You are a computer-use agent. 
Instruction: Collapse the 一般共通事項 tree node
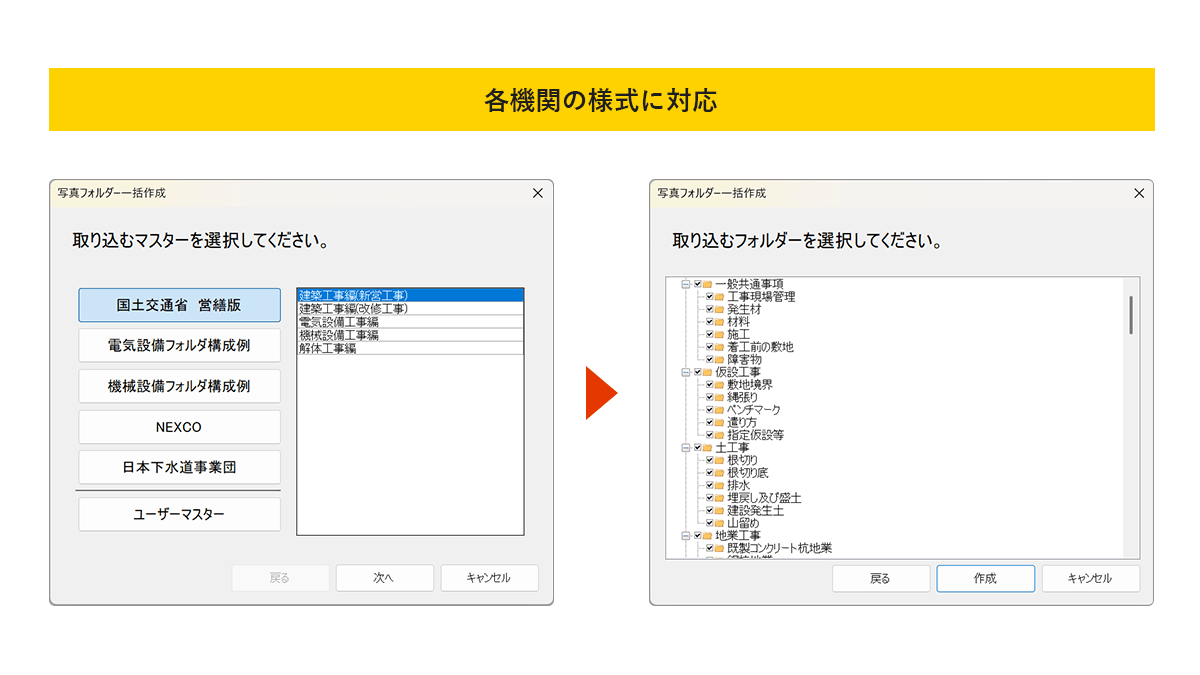point(686,285)
